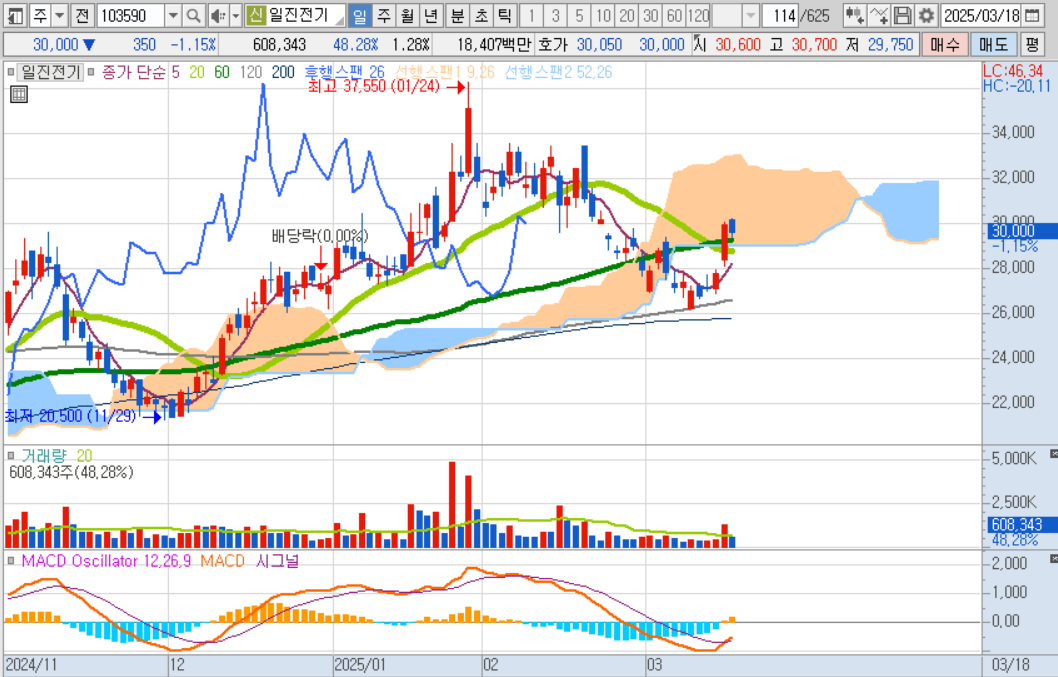The image size is (1058, 677).
Task: Click the 종가 단순 moving average label
Action: tap(134, 72)
